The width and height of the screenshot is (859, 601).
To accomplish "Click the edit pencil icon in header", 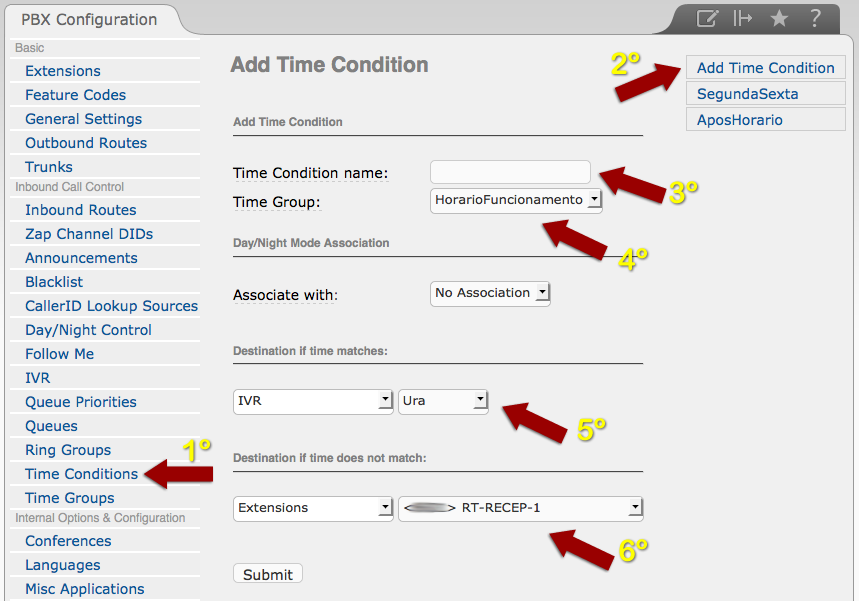I will coord(707,18).
